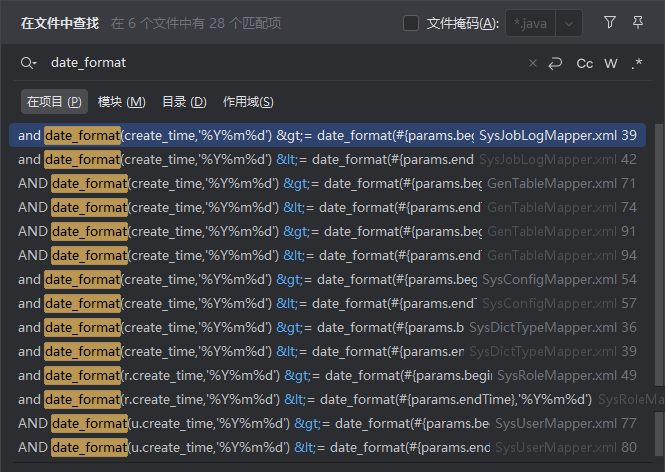Image resolution: width=665 pixels, height=472 pixels.
Task: Select result SysRoleMapper.xml line 49
Action: point(327,375)
